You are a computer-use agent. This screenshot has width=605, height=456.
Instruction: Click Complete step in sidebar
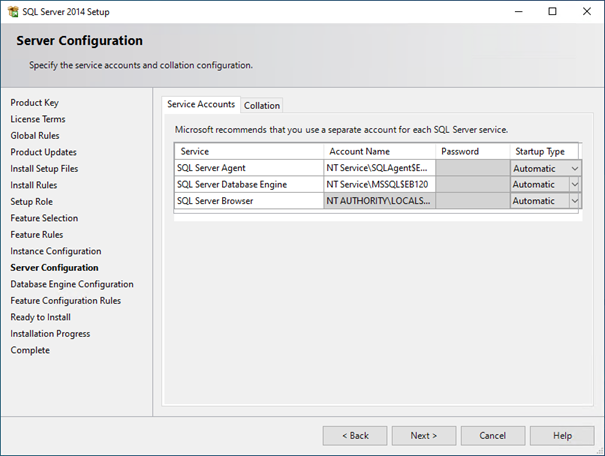pyautogui.click(x=30, y=350)
